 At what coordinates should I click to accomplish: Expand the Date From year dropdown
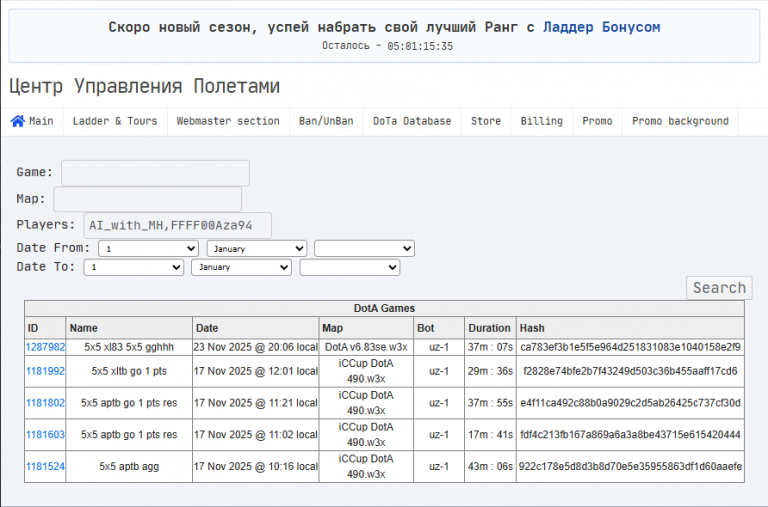[x=364, y=248]
